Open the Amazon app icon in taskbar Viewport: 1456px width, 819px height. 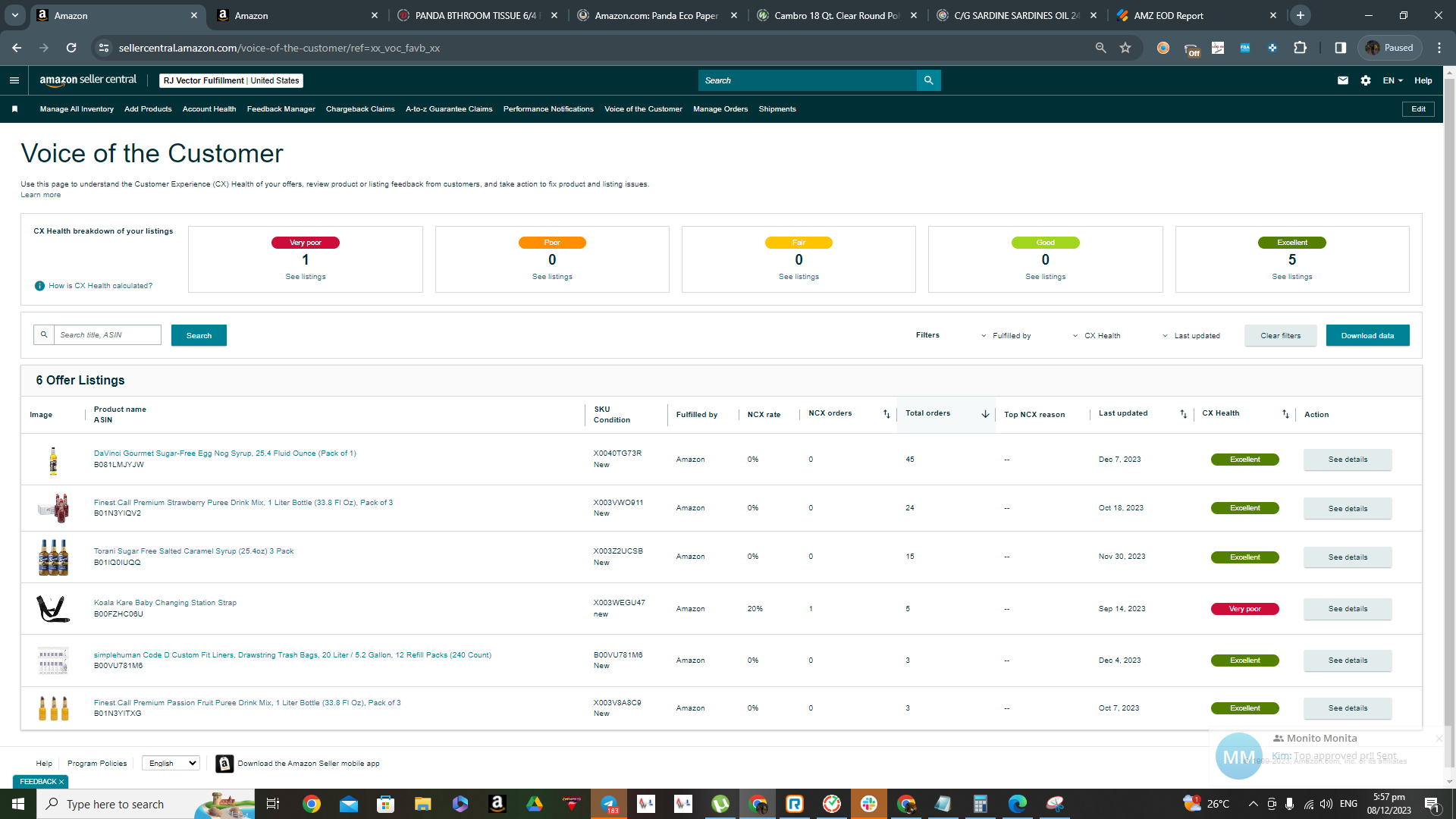click(497, 804)
